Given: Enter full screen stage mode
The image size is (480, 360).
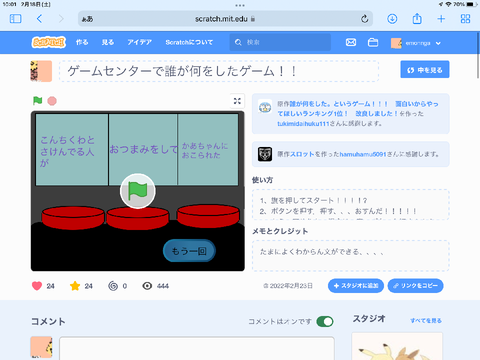Looking at the screenshot, I should [237, 101].
